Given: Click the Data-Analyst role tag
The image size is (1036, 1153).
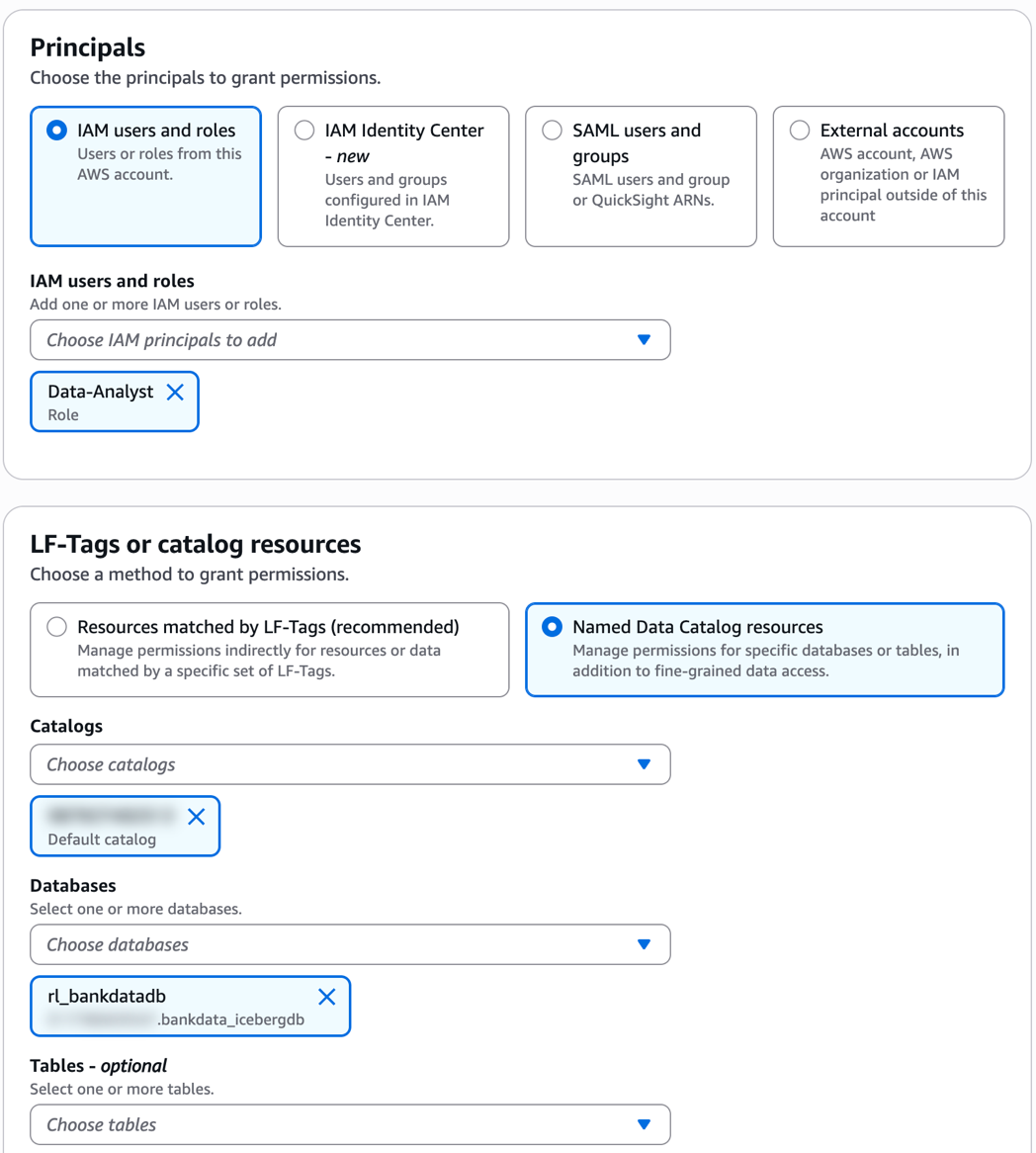Looking at the screenshot, I should tap(99, 401).
